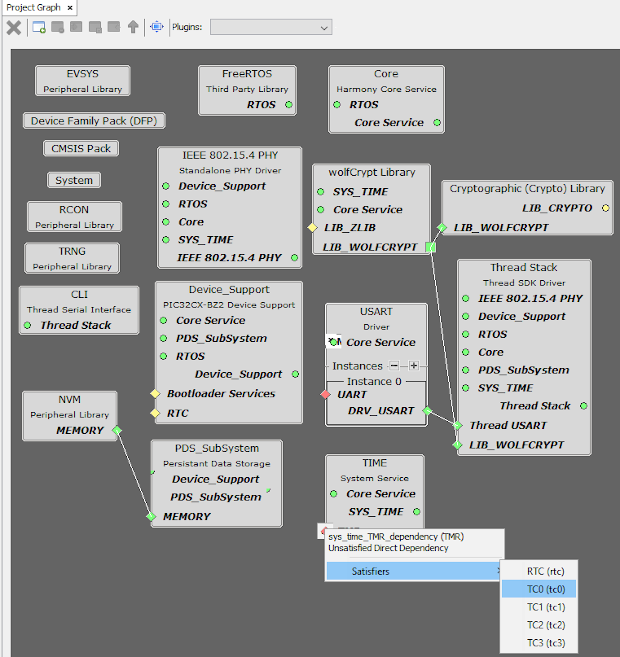Click the add new group toolbar icon
Image resolution: width=620 pixels, height=657 pixels.
[x=39, y=27]
